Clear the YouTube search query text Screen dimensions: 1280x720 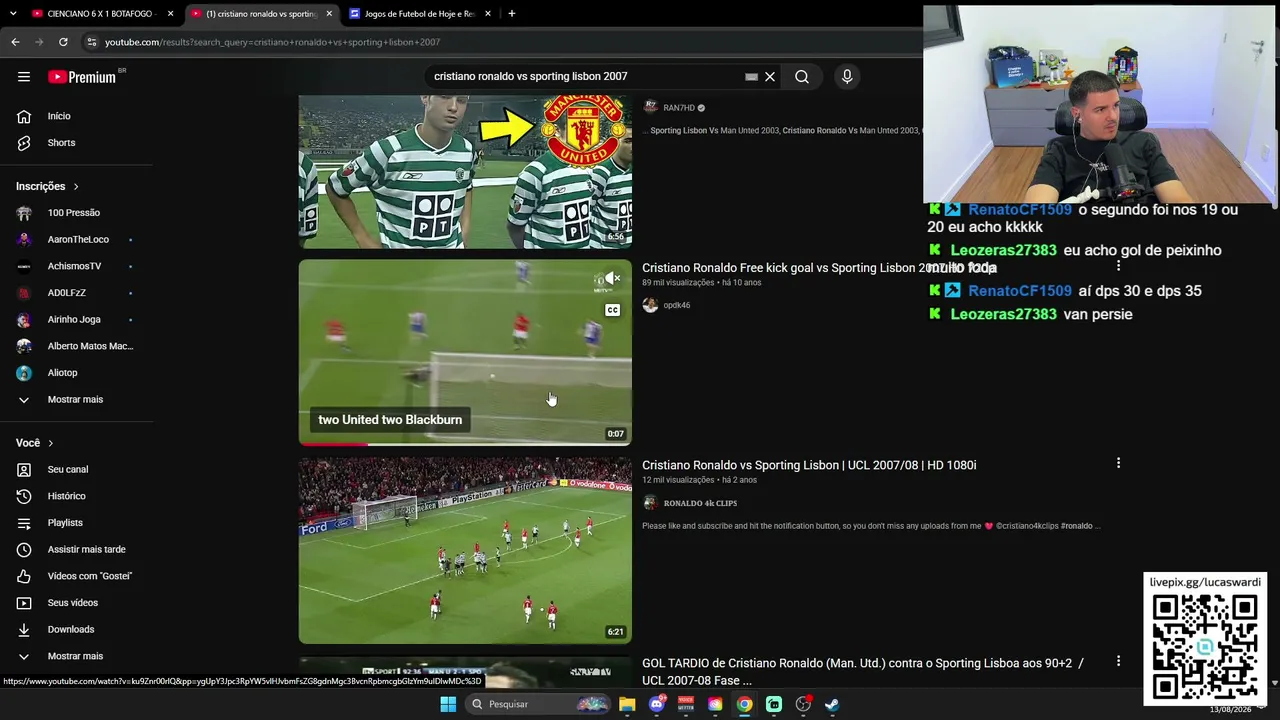pyautogui.click(x=770, y=77)
